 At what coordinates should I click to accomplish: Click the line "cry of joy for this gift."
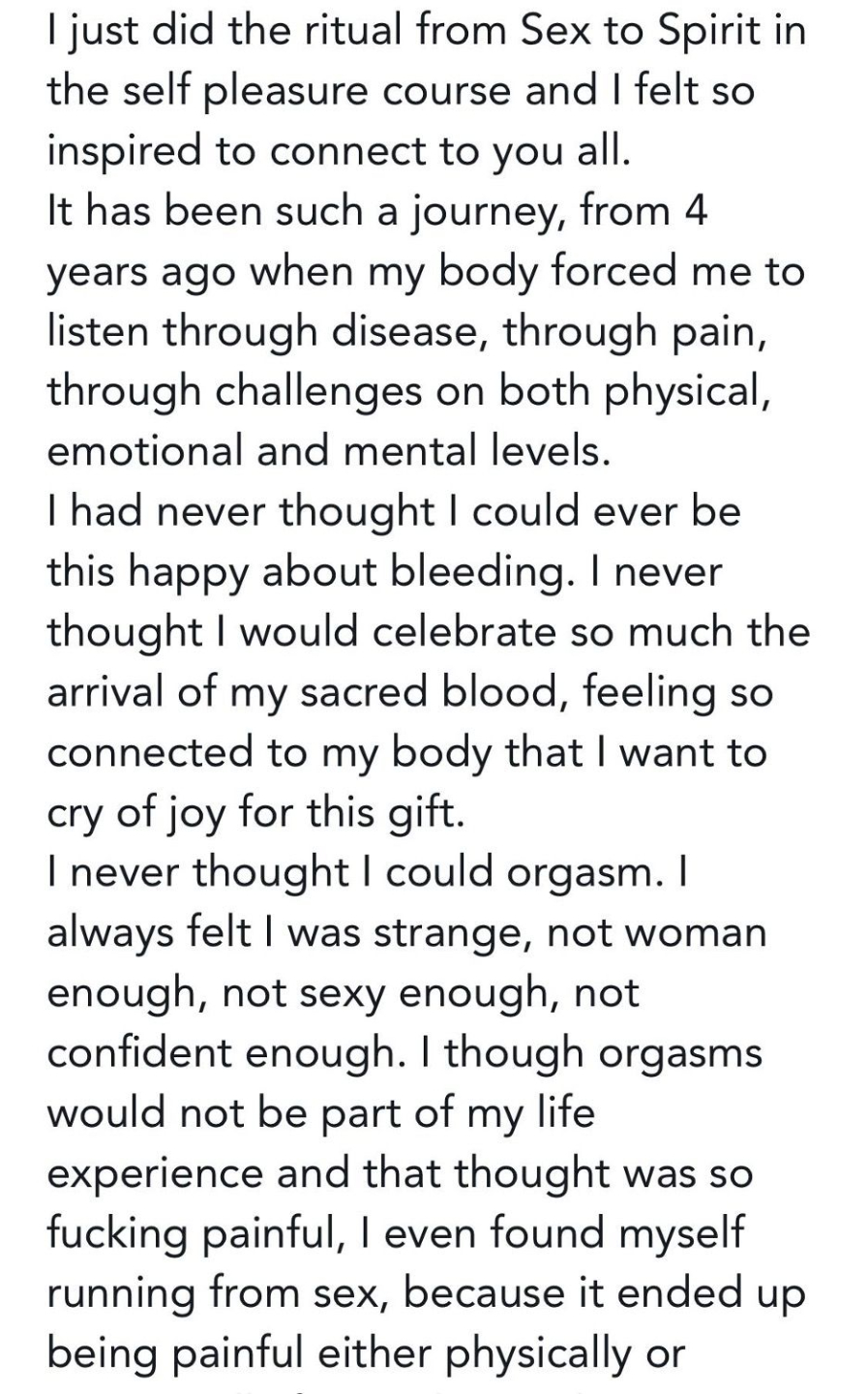pyautogui.click(x=256, y=813)
